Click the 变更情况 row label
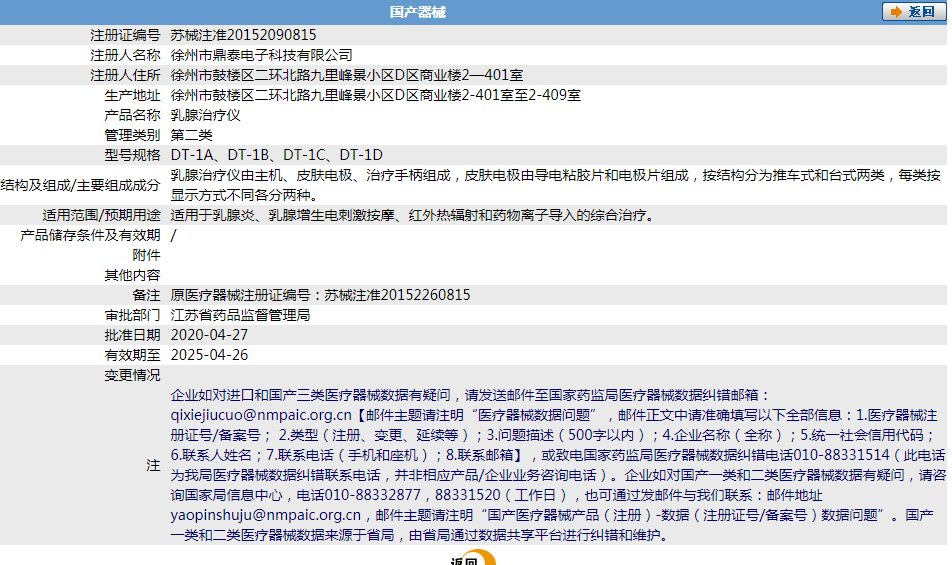The image size is (952, 565). pos(132,375)
